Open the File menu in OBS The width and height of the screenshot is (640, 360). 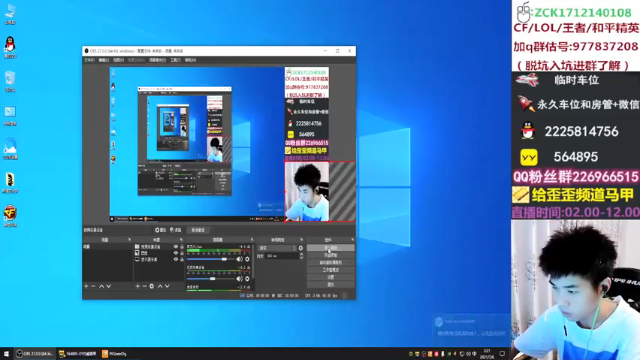89,60
